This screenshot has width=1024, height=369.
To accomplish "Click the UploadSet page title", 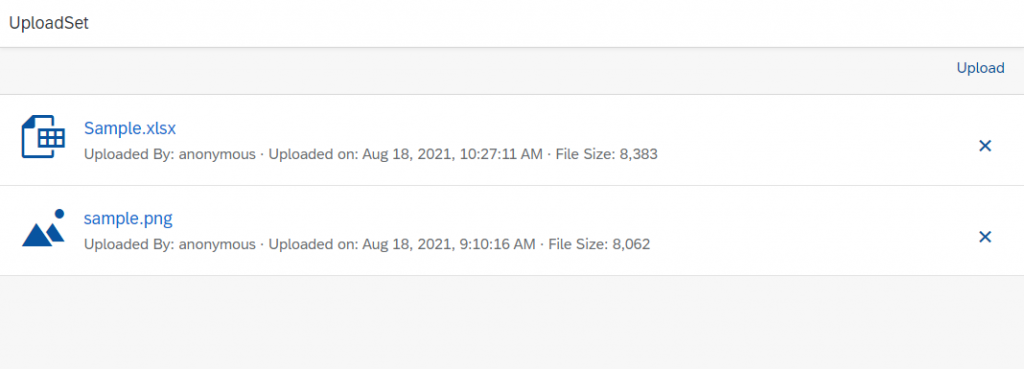I will tap(48, 24).
